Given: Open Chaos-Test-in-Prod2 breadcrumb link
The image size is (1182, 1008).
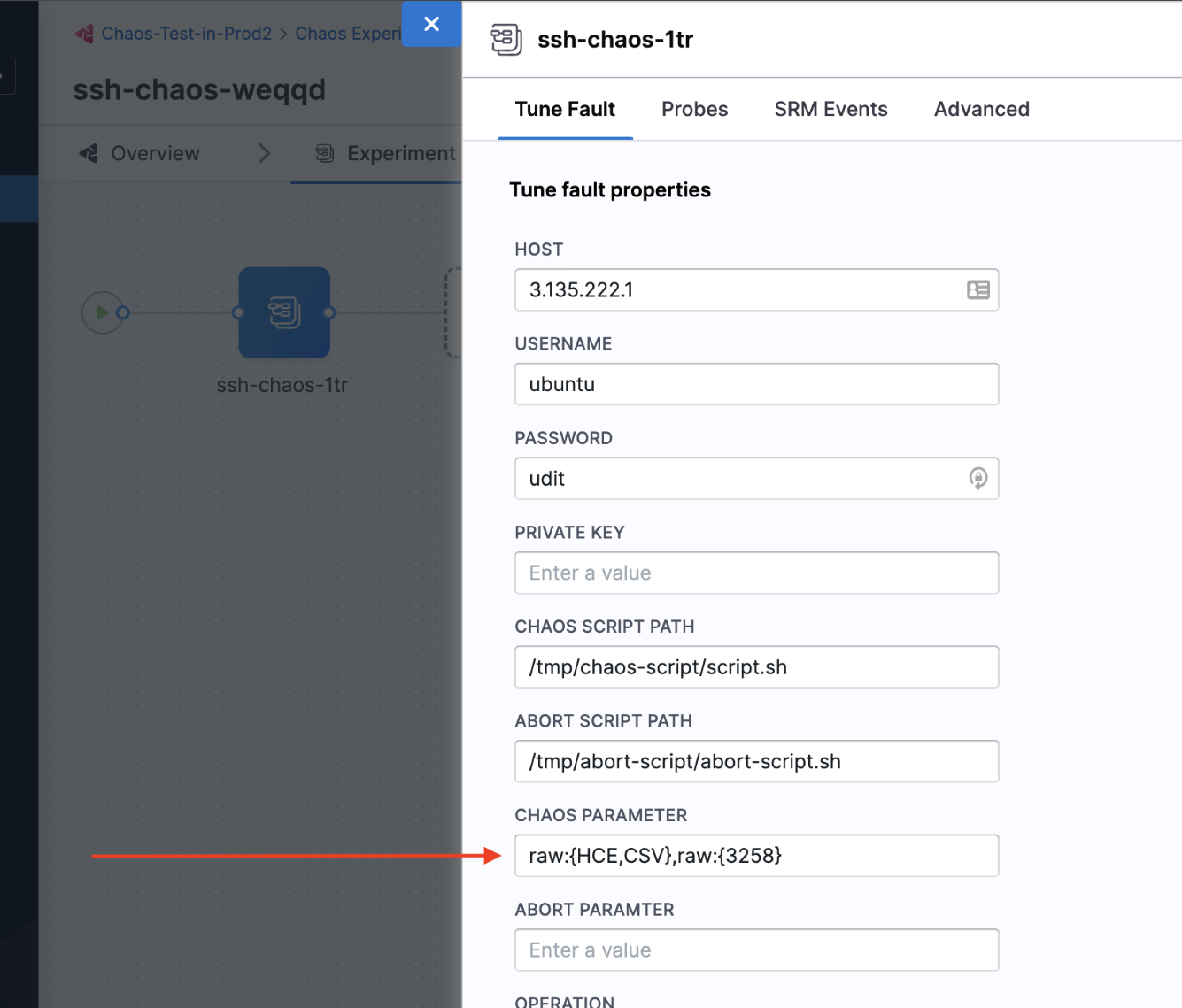Looking at the screenshot, I should 187,34.
